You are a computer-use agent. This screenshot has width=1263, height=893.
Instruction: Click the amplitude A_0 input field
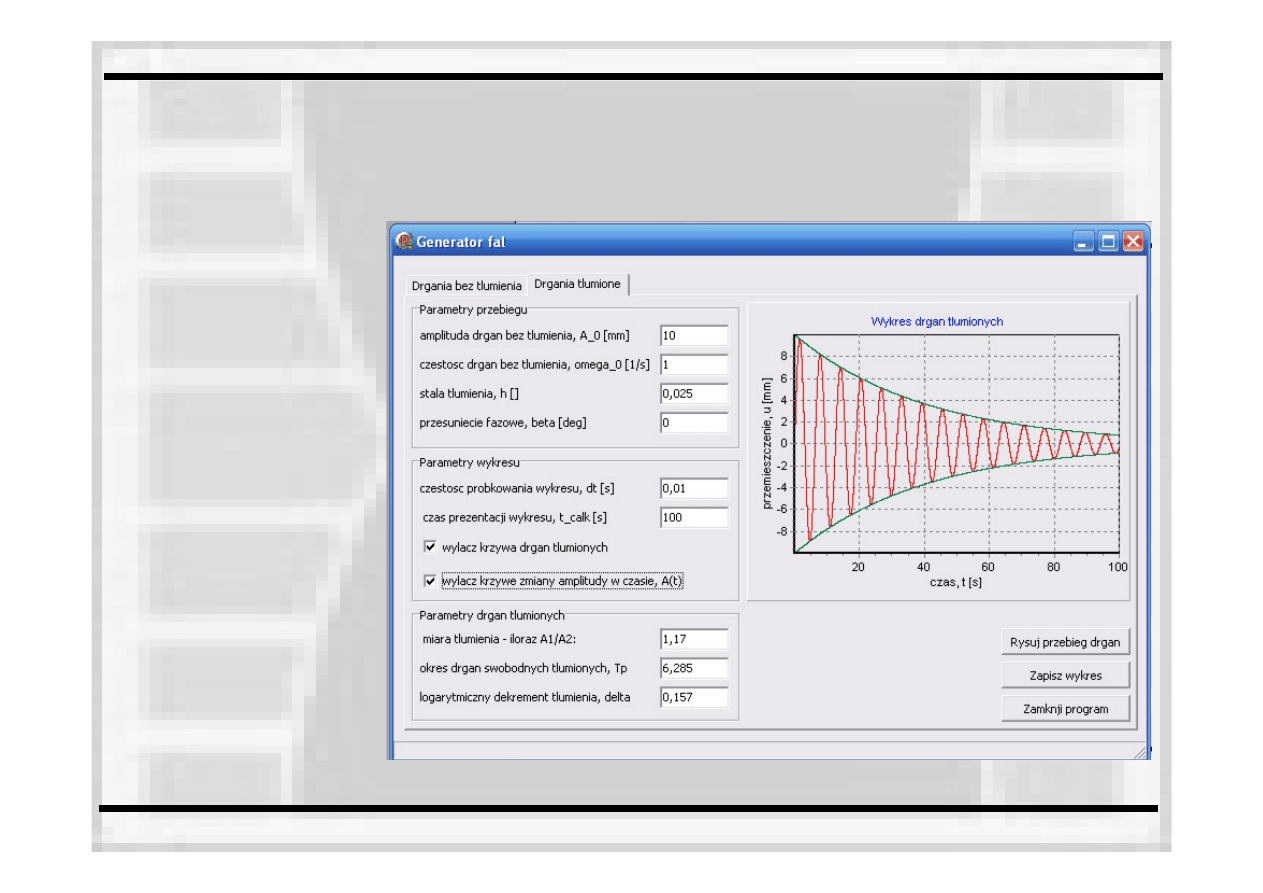tap(694, 336)
